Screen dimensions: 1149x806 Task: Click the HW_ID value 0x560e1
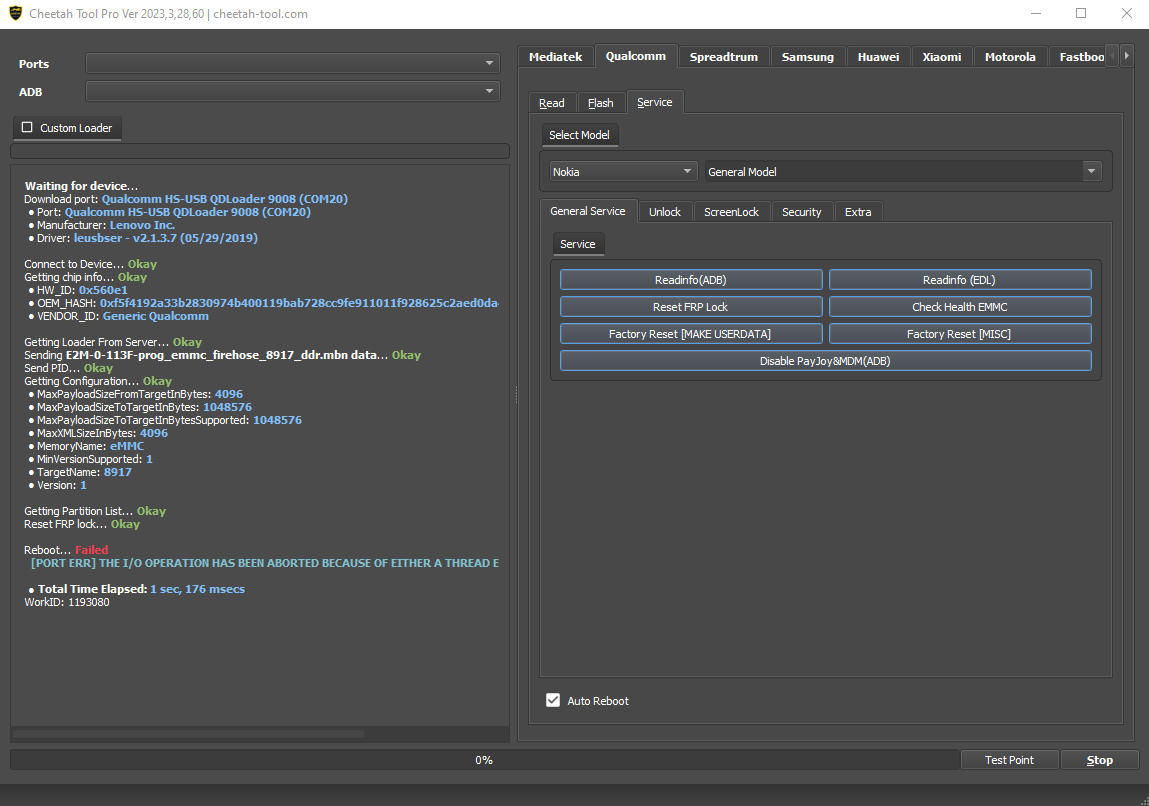tap(103, 290)
